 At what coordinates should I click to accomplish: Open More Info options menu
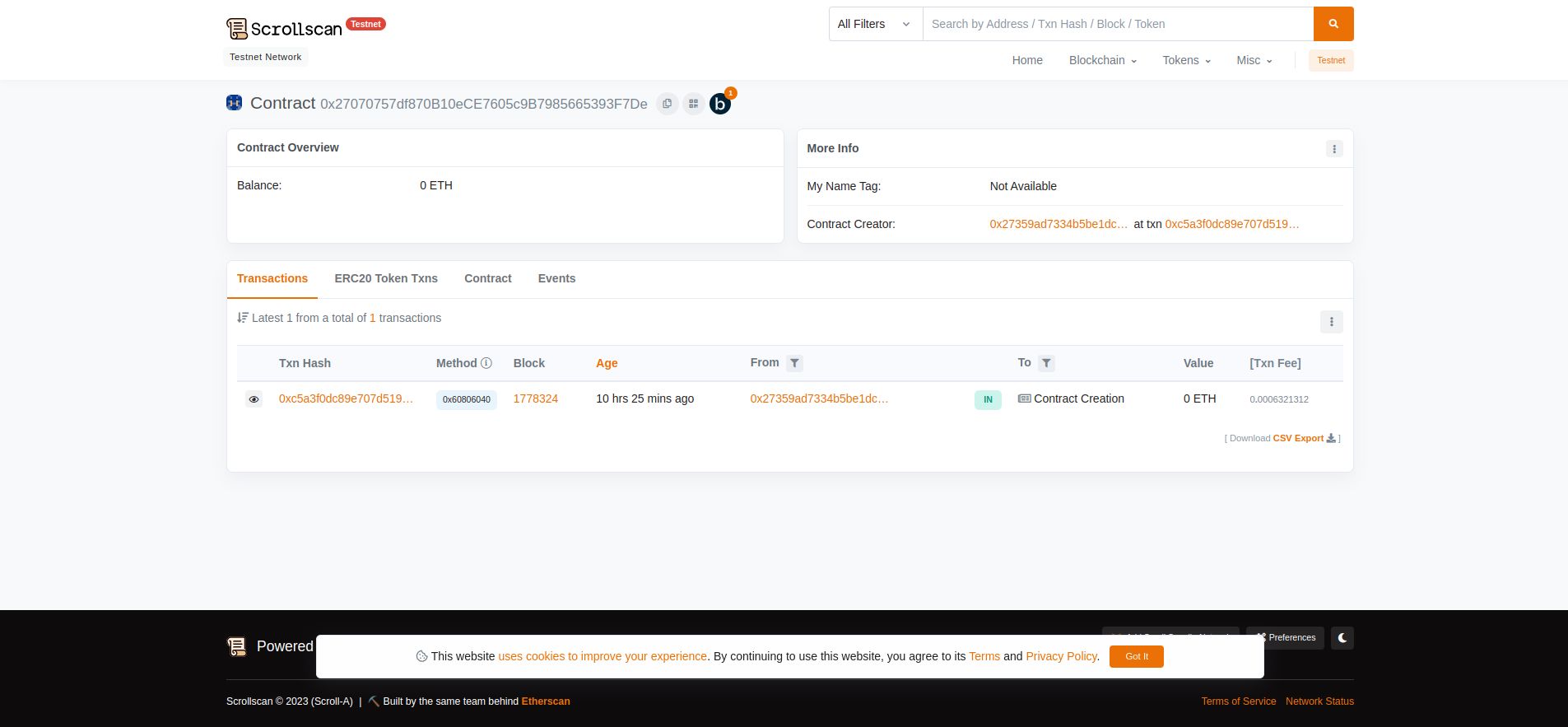[1334, 148]
